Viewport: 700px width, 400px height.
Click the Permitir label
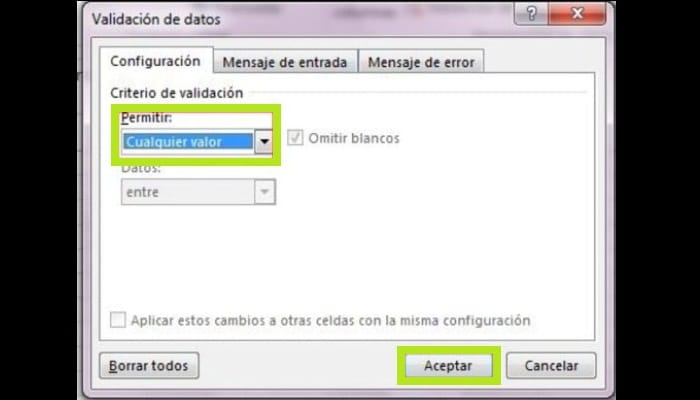coord(146,118)
